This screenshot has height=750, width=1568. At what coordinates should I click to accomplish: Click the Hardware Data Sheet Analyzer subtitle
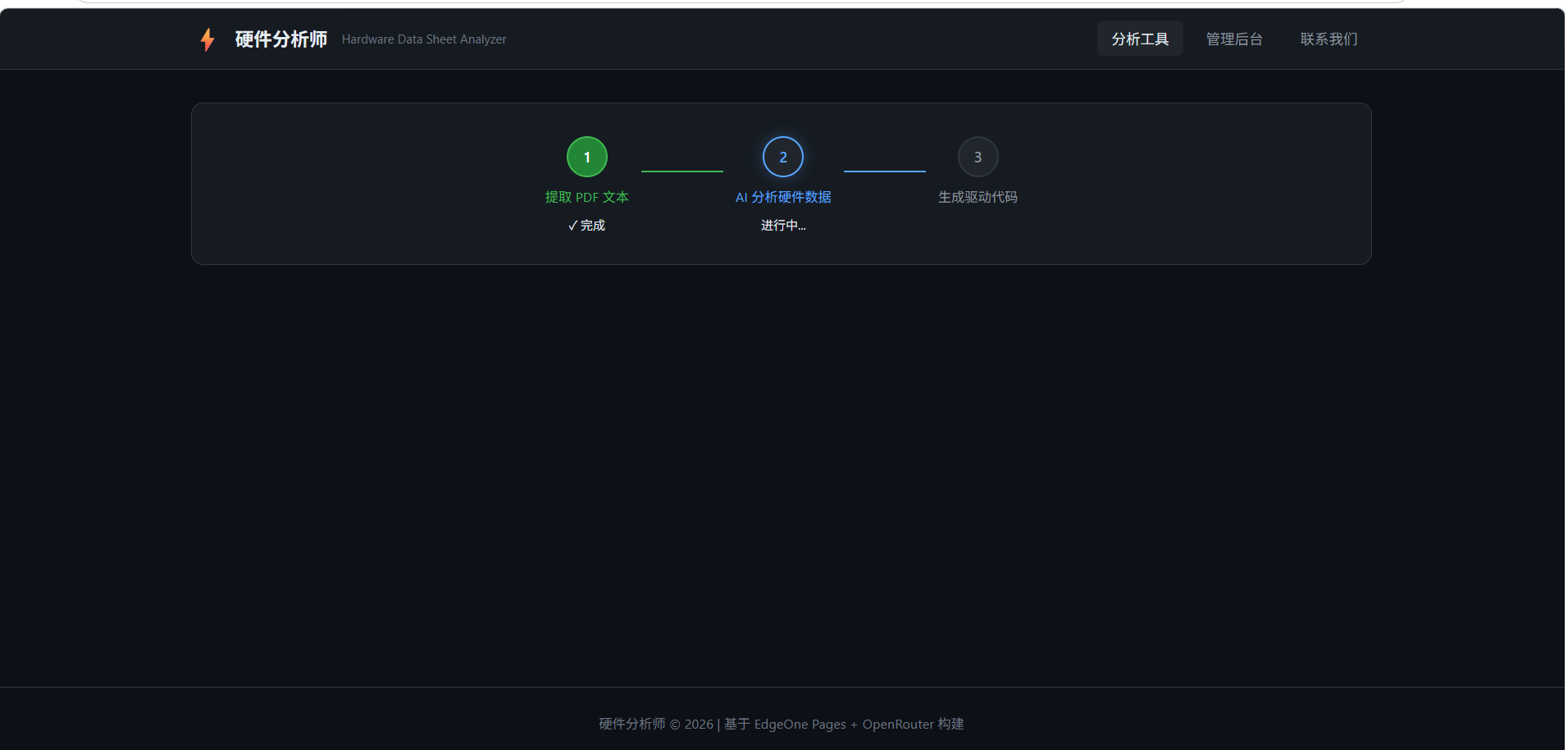click(x=424, y=39)
